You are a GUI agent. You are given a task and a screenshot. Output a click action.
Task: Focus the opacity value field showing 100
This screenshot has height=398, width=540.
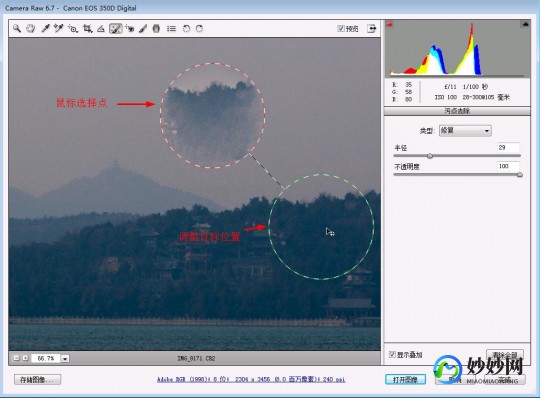508,166
